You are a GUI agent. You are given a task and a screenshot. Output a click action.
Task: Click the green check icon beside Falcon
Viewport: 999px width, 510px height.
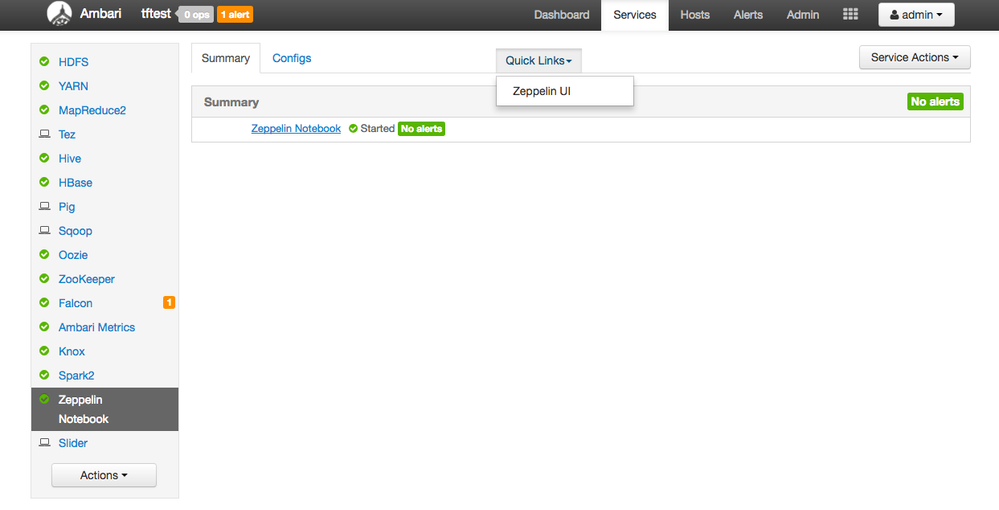click(x=44, y=303)
